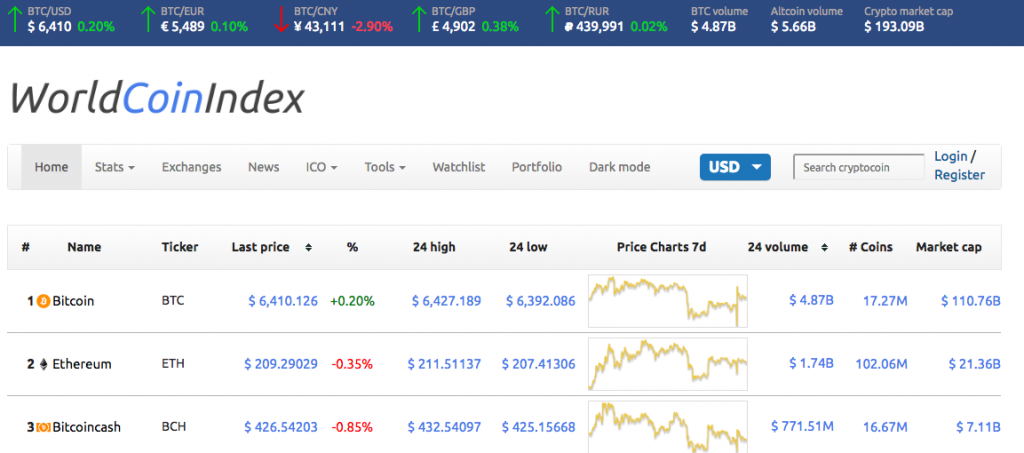Click the # Coins column header
Screen dimensions: 1024x453
[871, 247]
